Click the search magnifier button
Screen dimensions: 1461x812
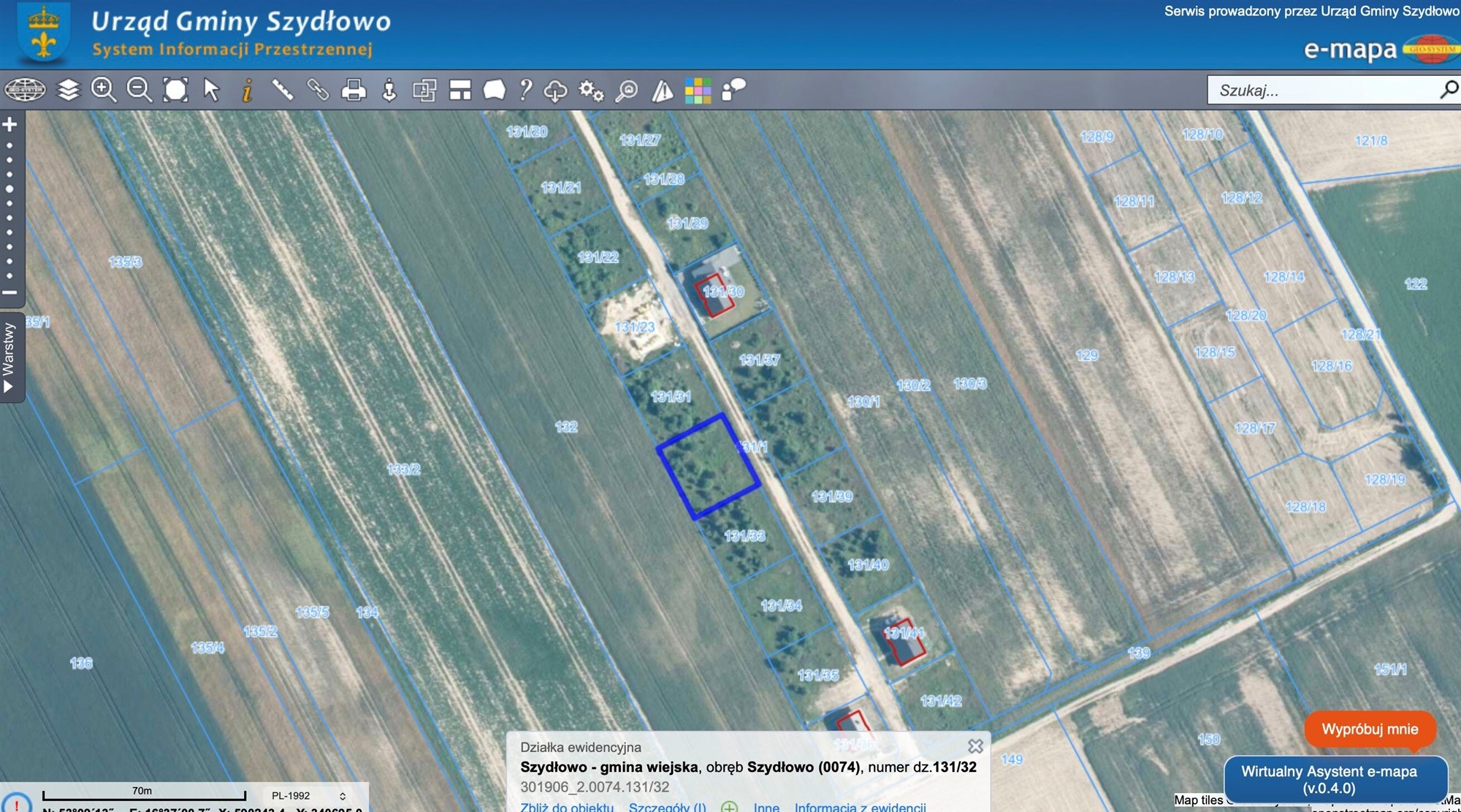(x=1449, y=90)
